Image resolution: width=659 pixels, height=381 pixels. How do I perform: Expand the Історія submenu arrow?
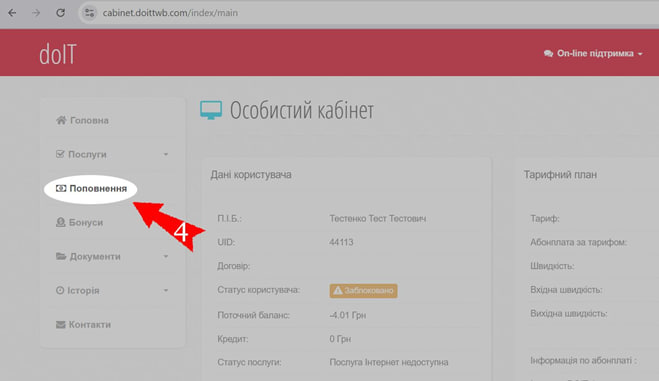click(x=166, y=291)
